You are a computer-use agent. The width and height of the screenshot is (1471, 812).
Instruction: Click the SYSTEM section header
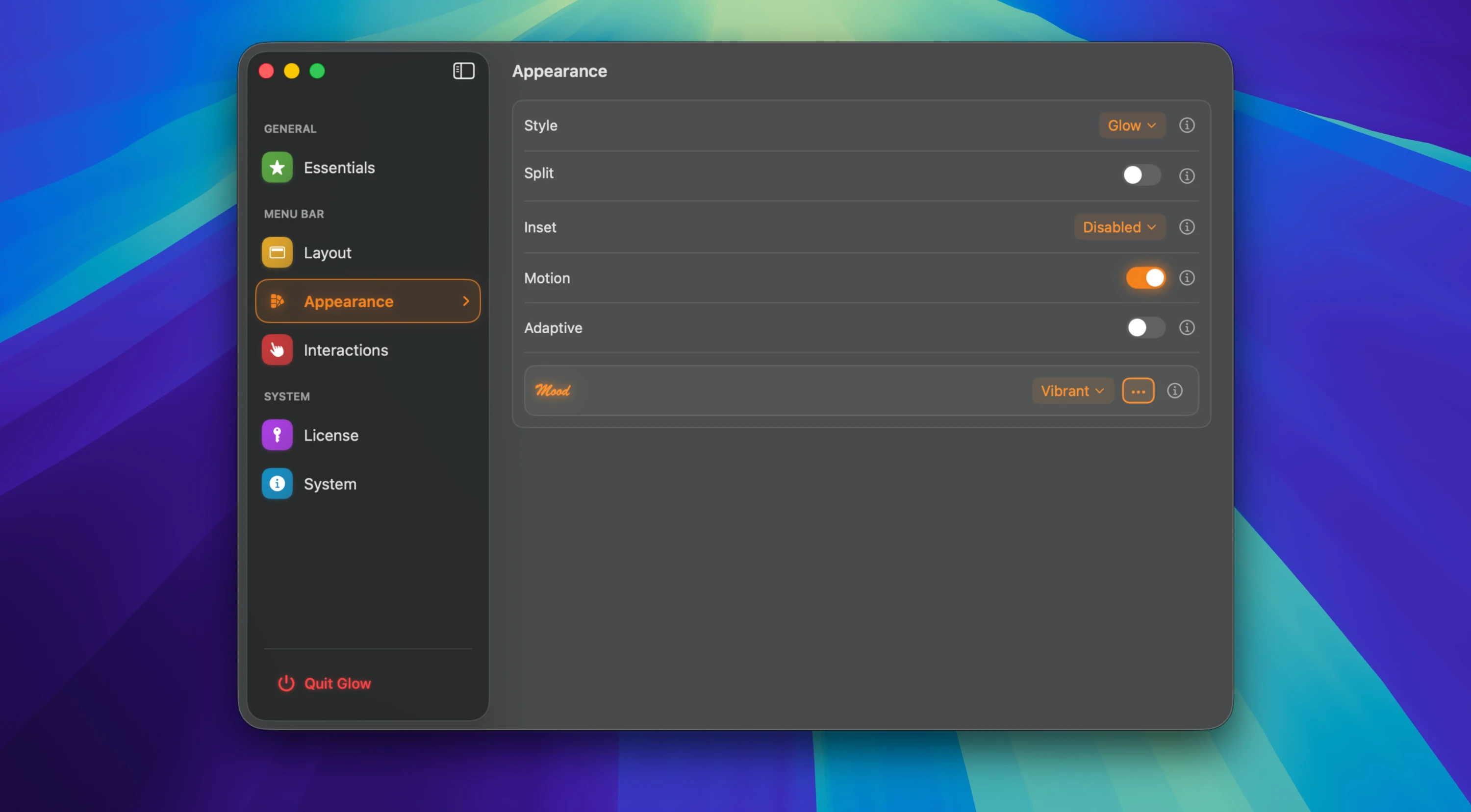287,396
